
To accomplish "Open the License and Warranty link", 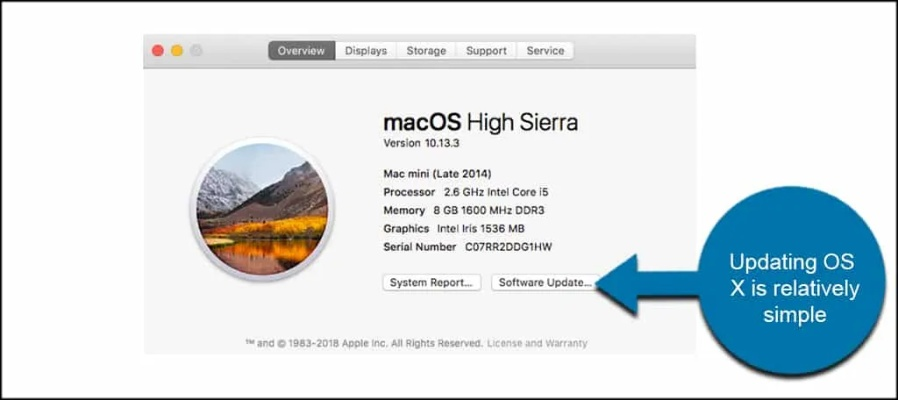I will point(537,343).
